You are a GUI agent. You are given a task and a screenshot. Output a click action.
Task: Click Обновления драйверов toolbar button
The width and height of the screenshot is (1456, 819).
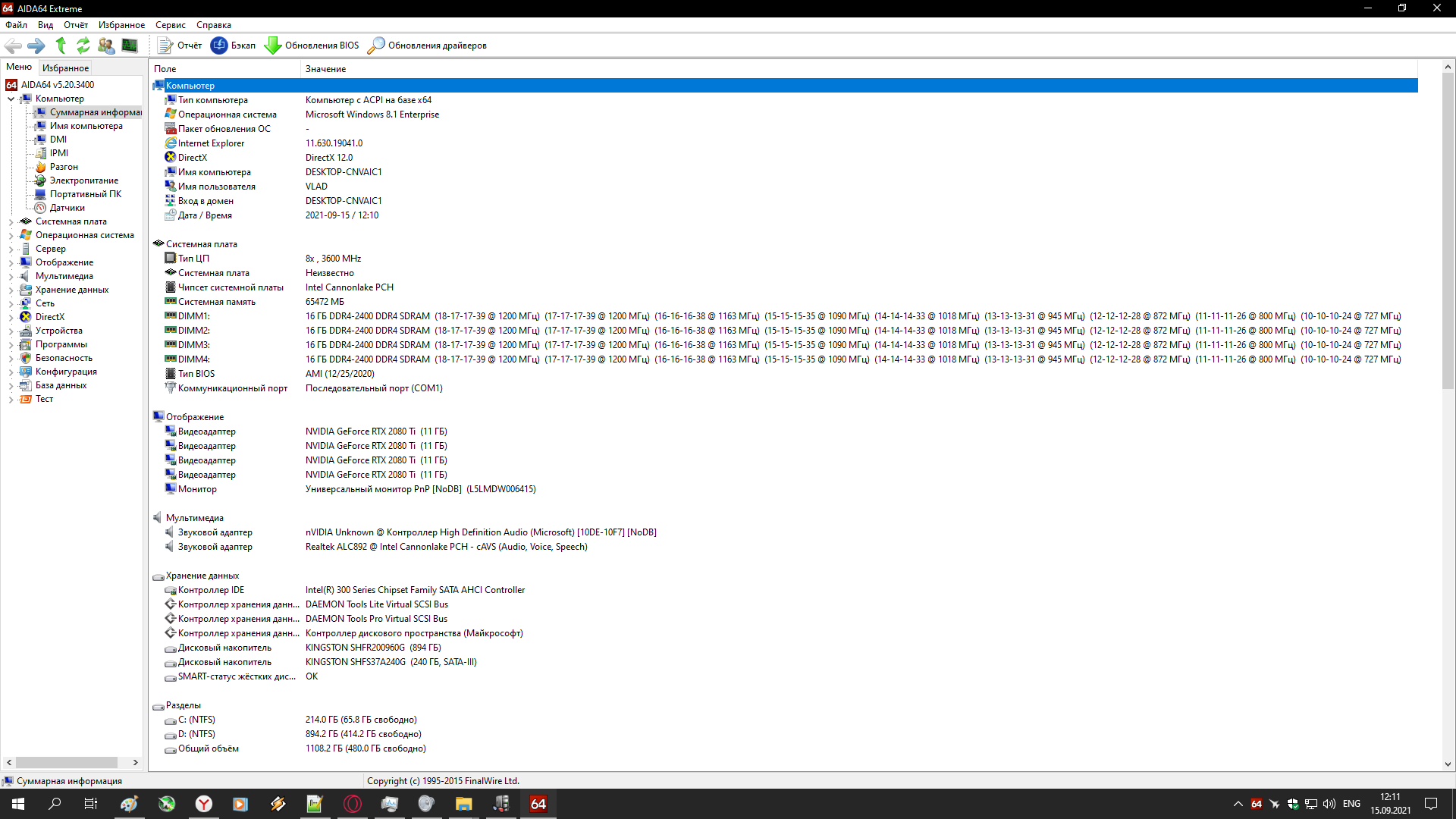(427, 45)
